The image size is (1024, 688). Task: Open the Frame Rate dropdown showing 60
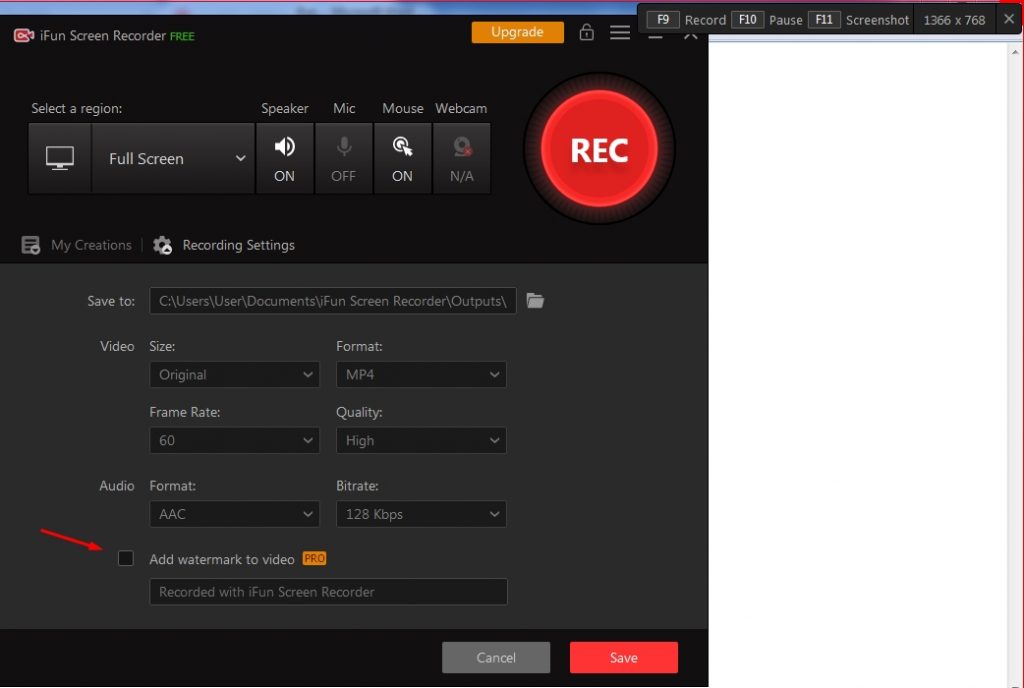[x=234, y=441]
